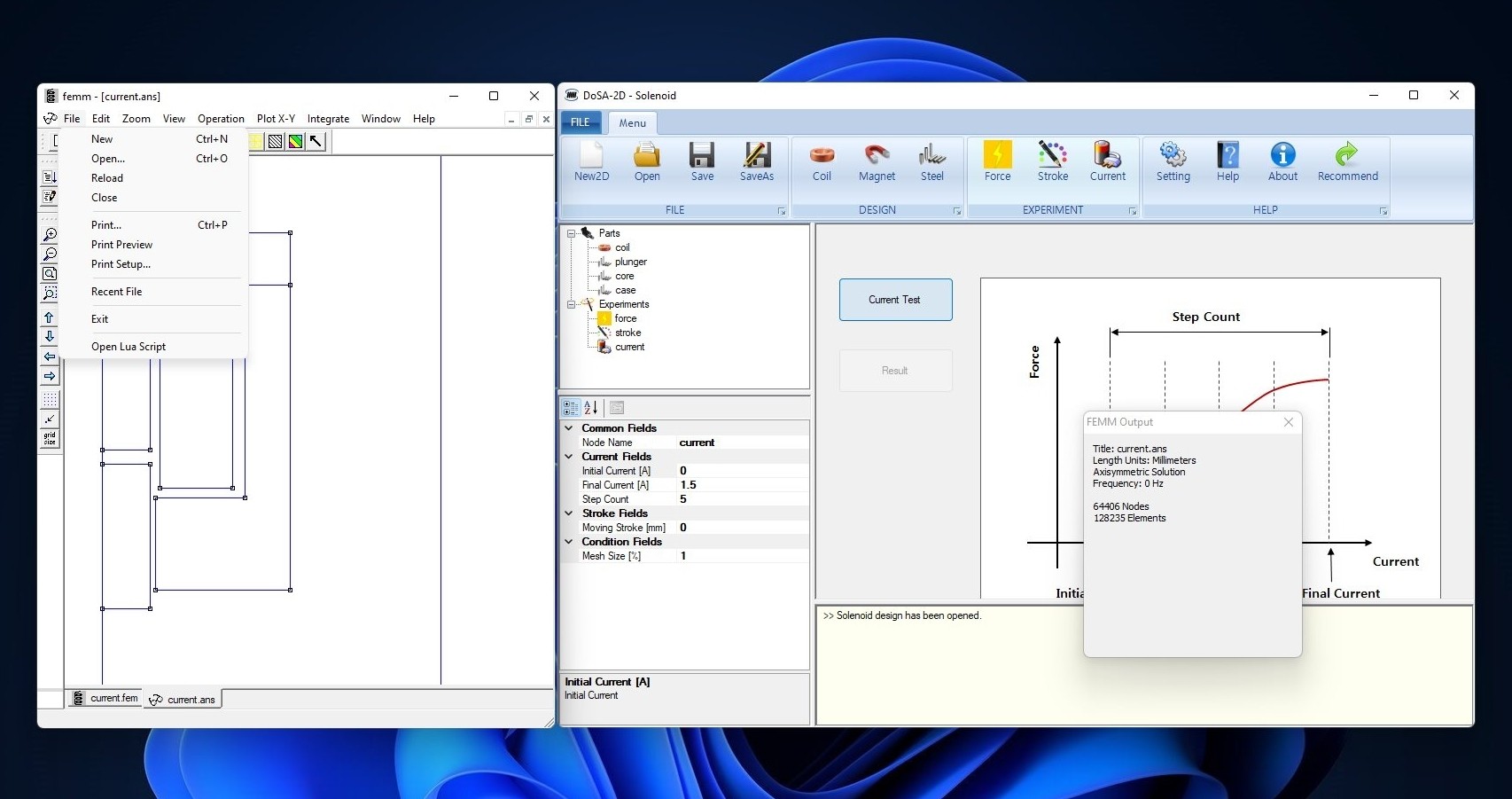The width and height of the screenshot is (1512, 799).
Task: Click femm zoom to fit tool
Action: (50, 274)
